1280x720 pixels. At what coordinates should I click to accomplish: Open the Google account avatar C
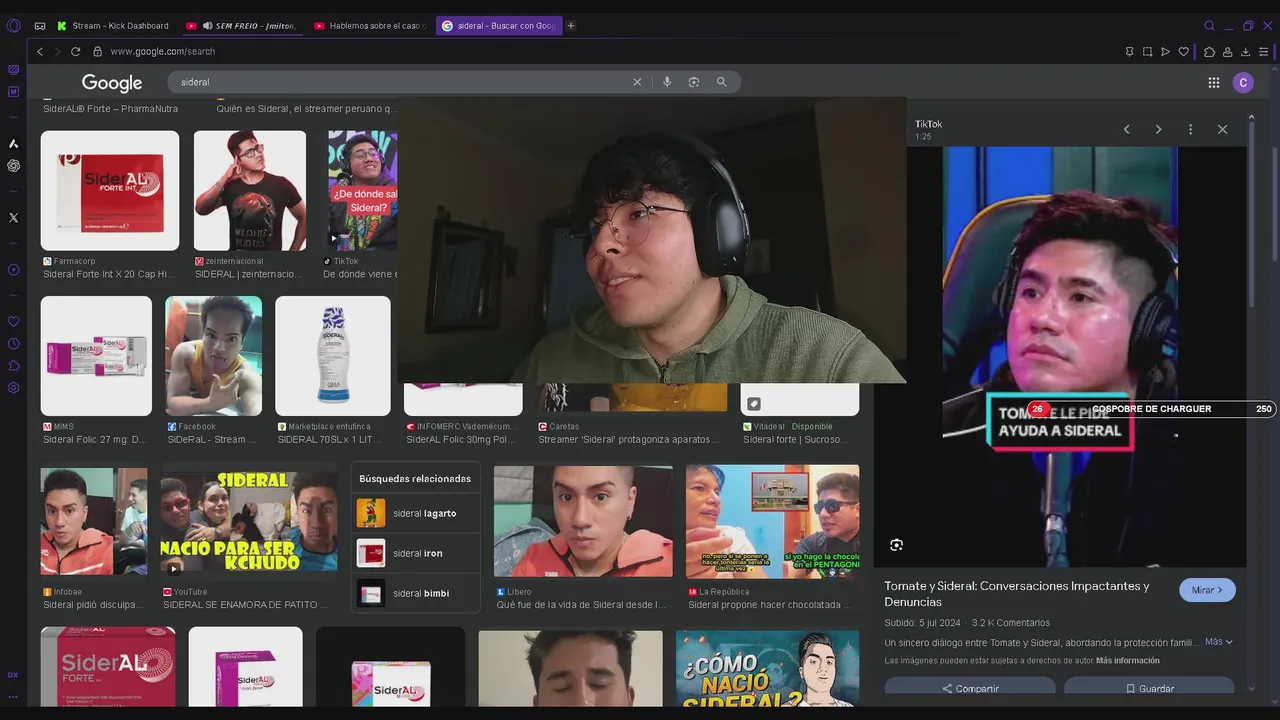(1243, 83)
